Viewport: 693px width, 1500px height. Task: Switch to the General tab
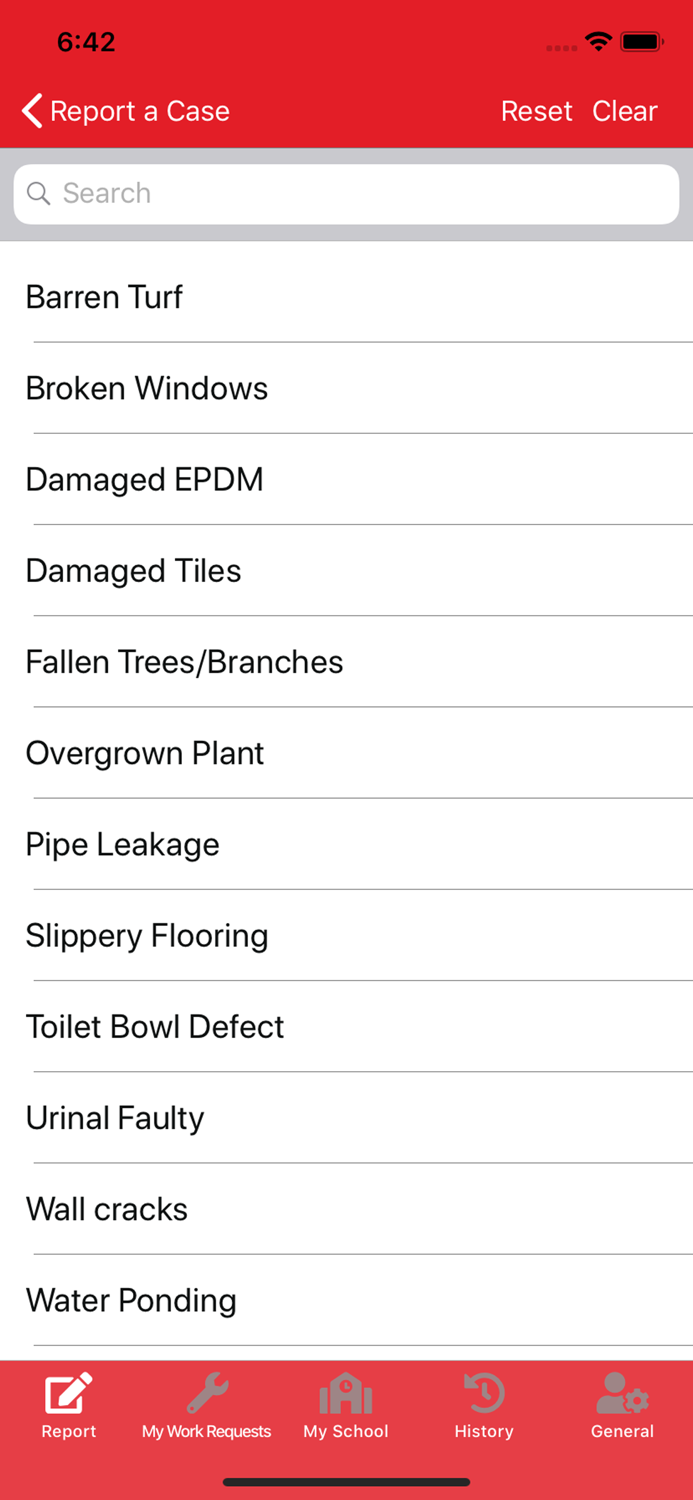(621, 1405)
